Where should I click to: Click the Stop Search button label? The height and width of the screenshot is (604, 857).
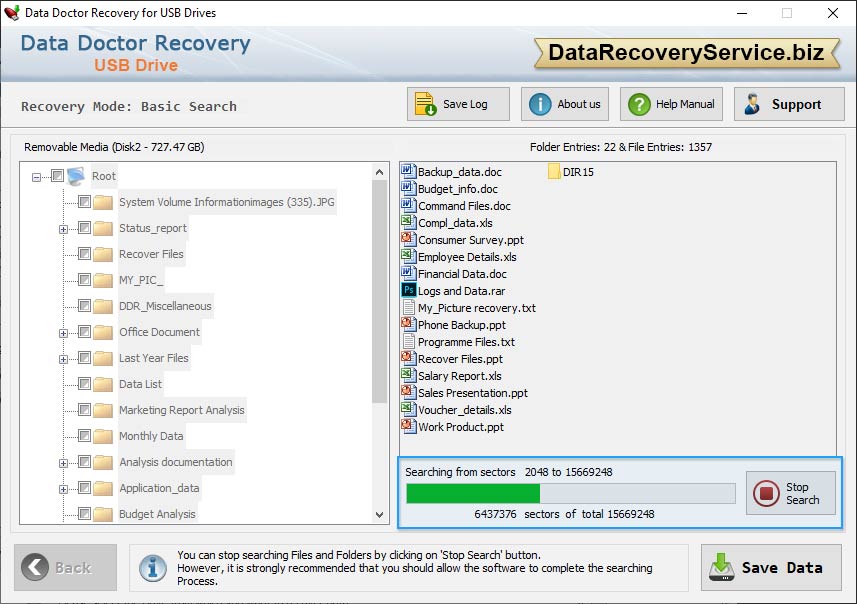pos(802,493)
